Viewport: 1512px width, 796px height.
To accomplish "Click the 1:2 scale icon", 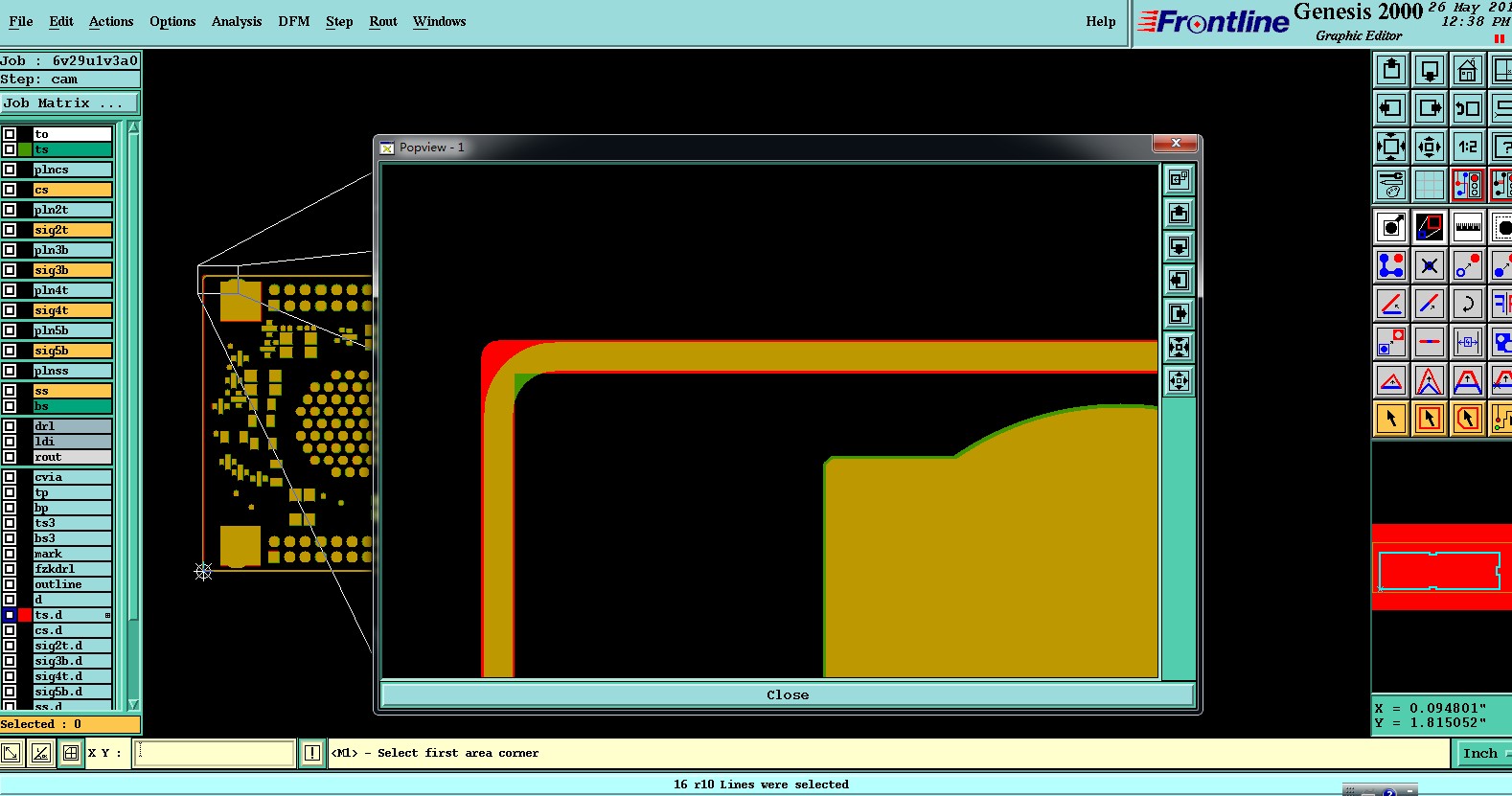I will 1468,147.
